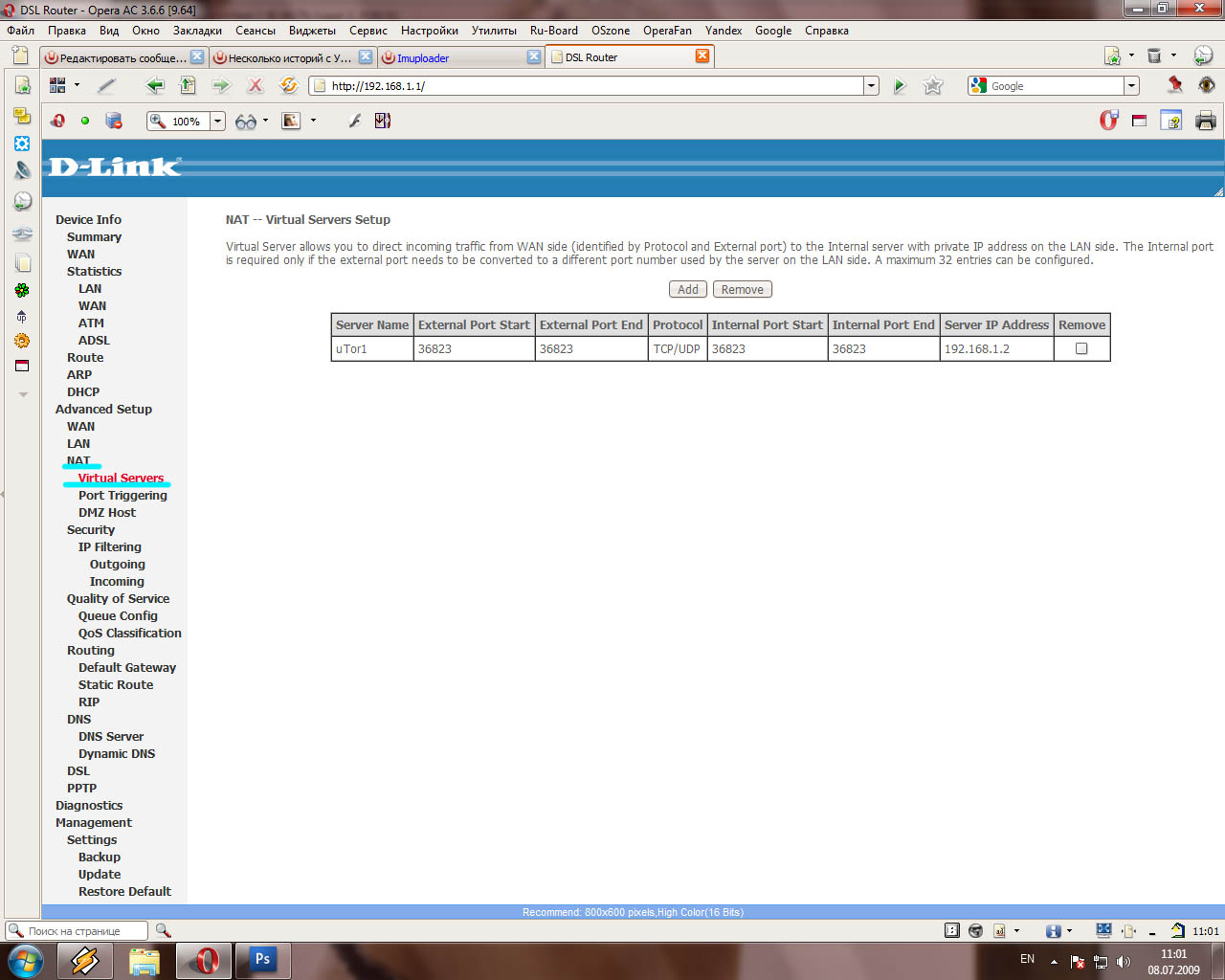Expand the trash can dropdown arrow
Screen dimensions: 1225x980
(1172, 56)
